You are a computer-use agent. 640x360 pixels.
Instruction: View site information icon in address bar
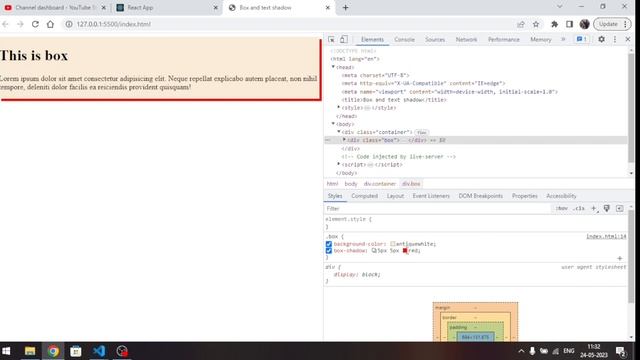click(69, 24)
